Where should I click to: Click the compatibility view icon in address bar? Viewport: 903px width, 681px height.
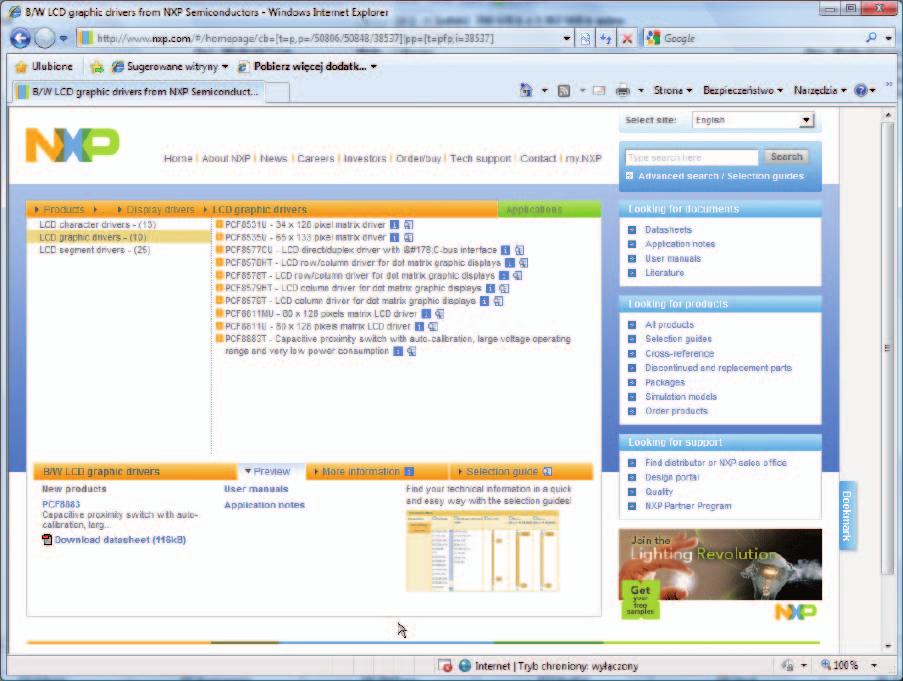pyautogui.click(x=585, y=39)
